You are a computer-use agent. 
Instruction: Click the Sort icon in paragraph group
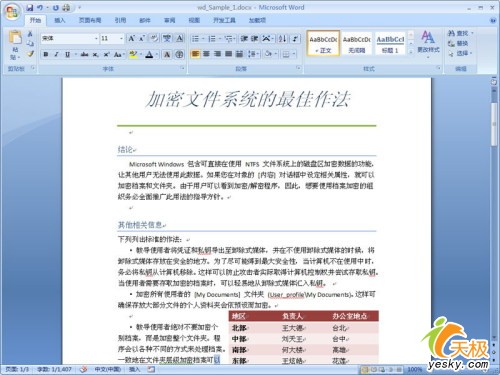[283, 39]
